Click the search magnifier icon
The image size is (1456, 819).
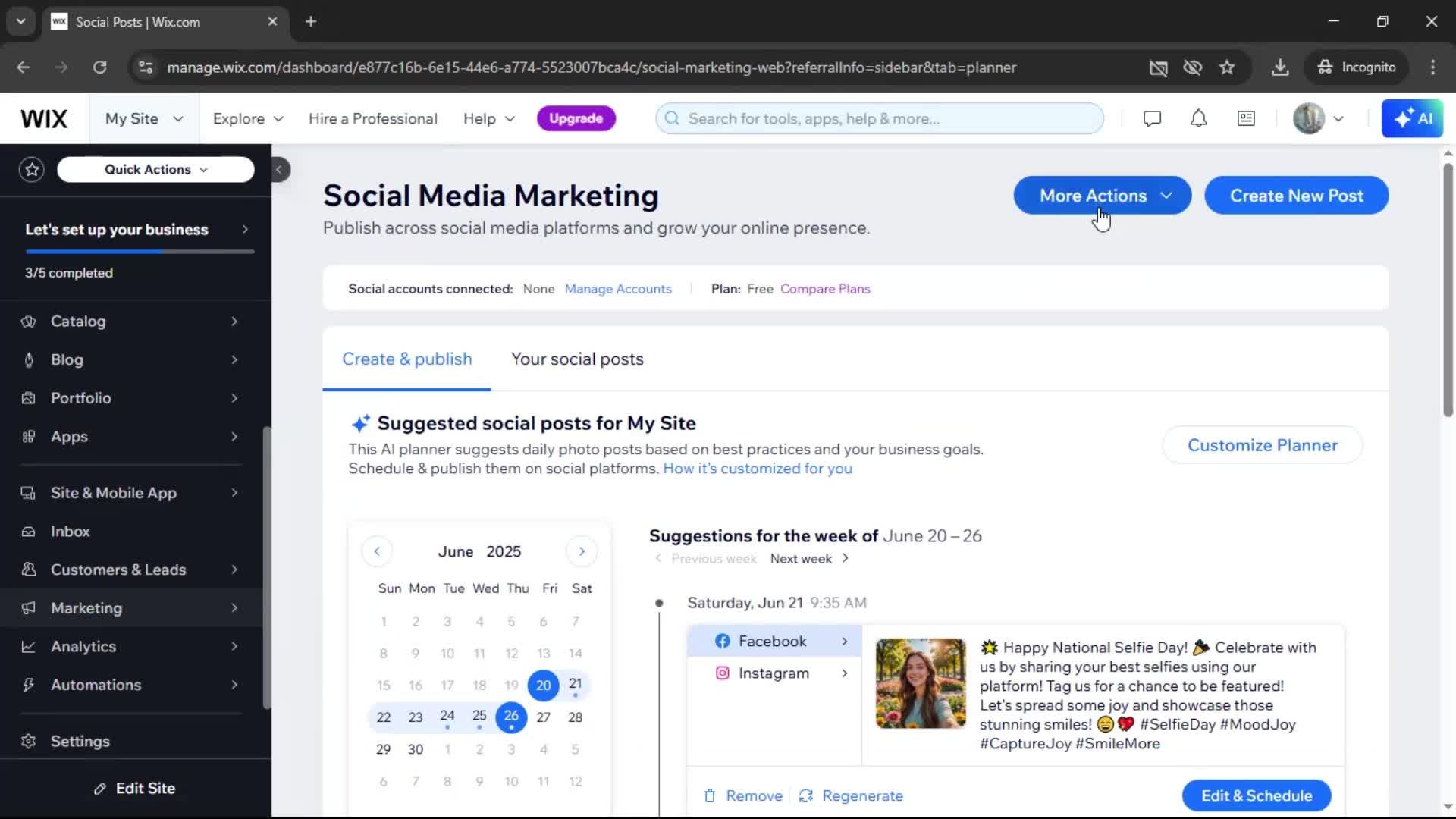(672, 118)
